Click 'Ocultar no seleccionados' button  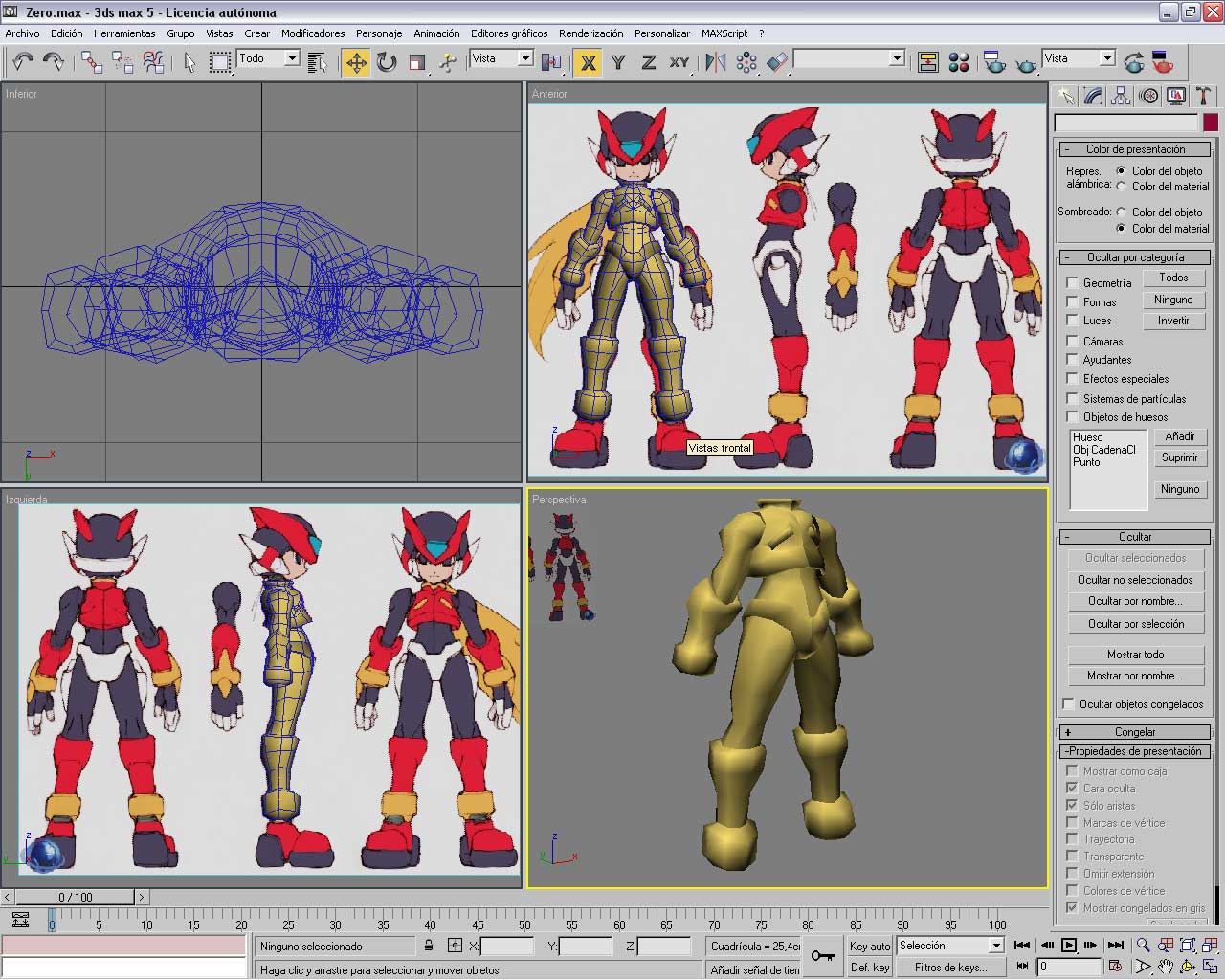(x=1135, y=580)
